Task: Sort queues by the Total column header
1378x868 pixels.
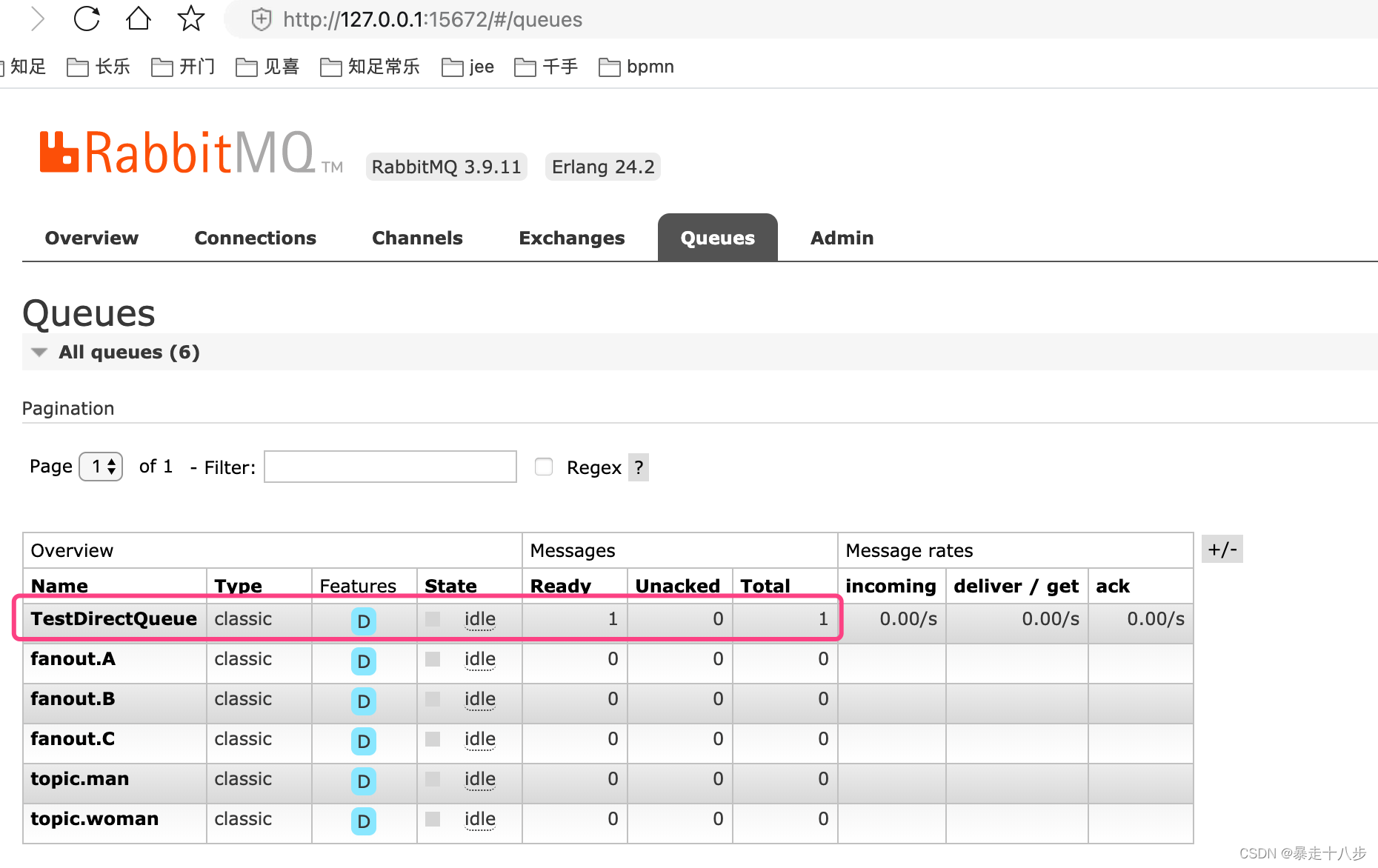Action: tap(765, 586)
